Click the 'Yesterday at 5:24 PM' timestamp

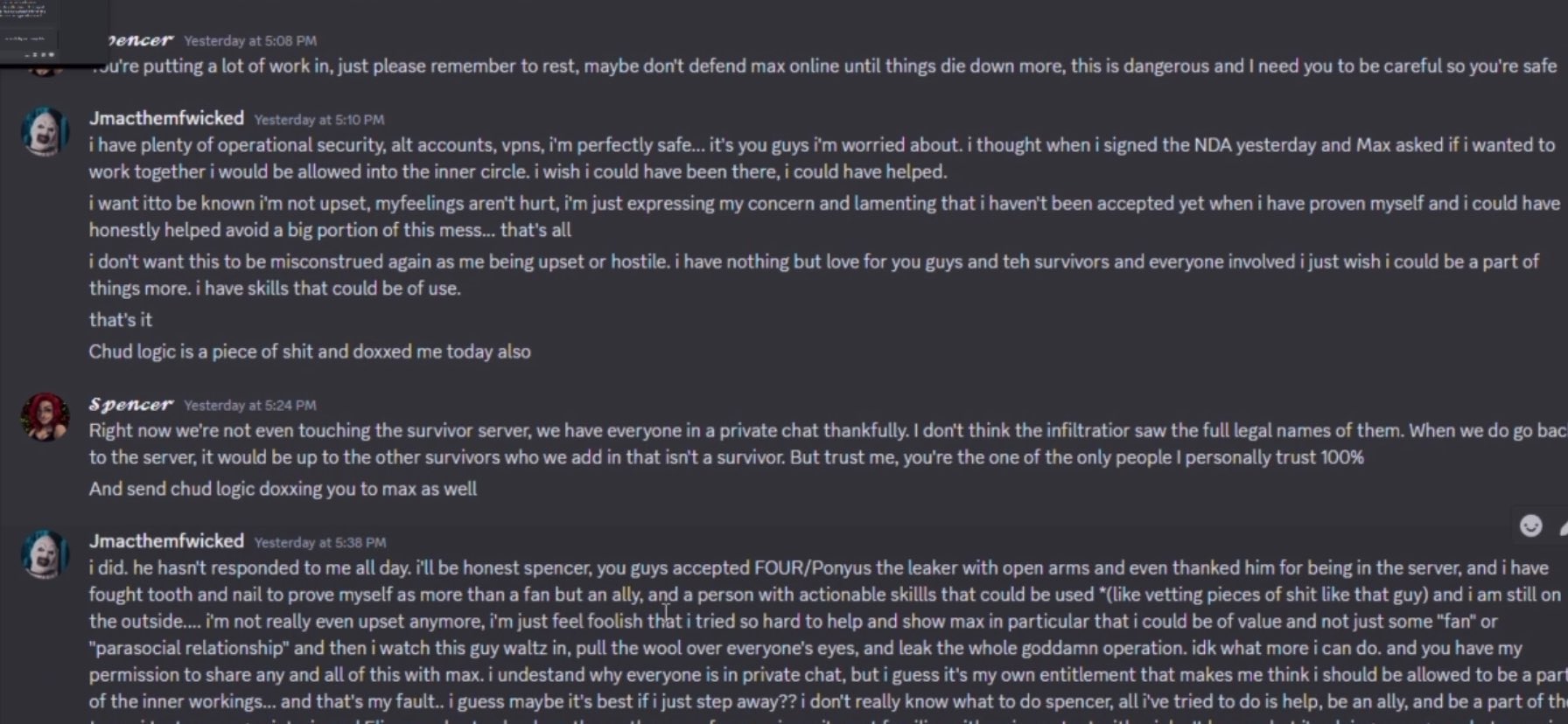coord(249,405)
